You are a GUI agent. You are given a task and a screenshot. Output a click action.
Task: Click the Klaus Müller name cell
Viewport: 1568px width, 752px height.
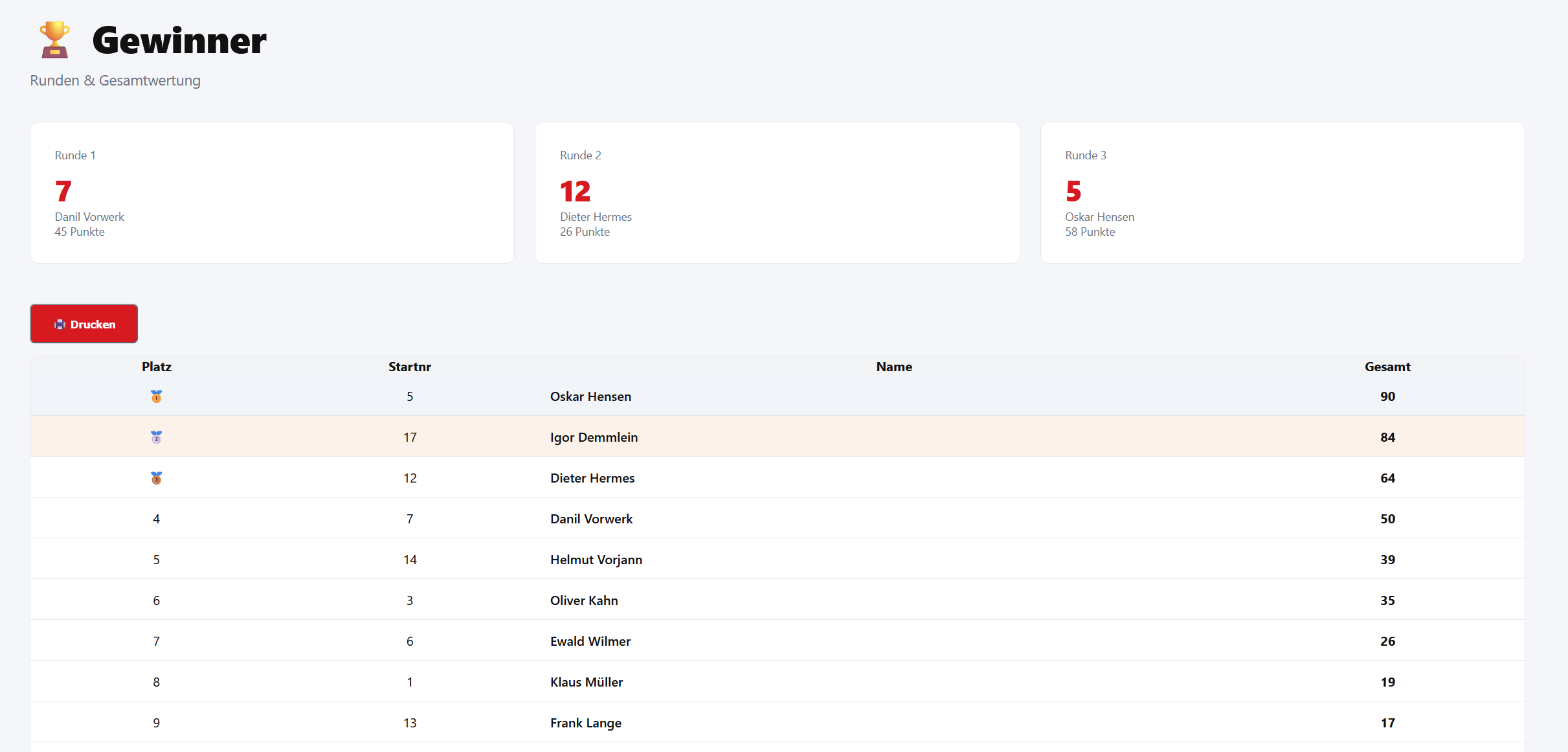[586, 682]
